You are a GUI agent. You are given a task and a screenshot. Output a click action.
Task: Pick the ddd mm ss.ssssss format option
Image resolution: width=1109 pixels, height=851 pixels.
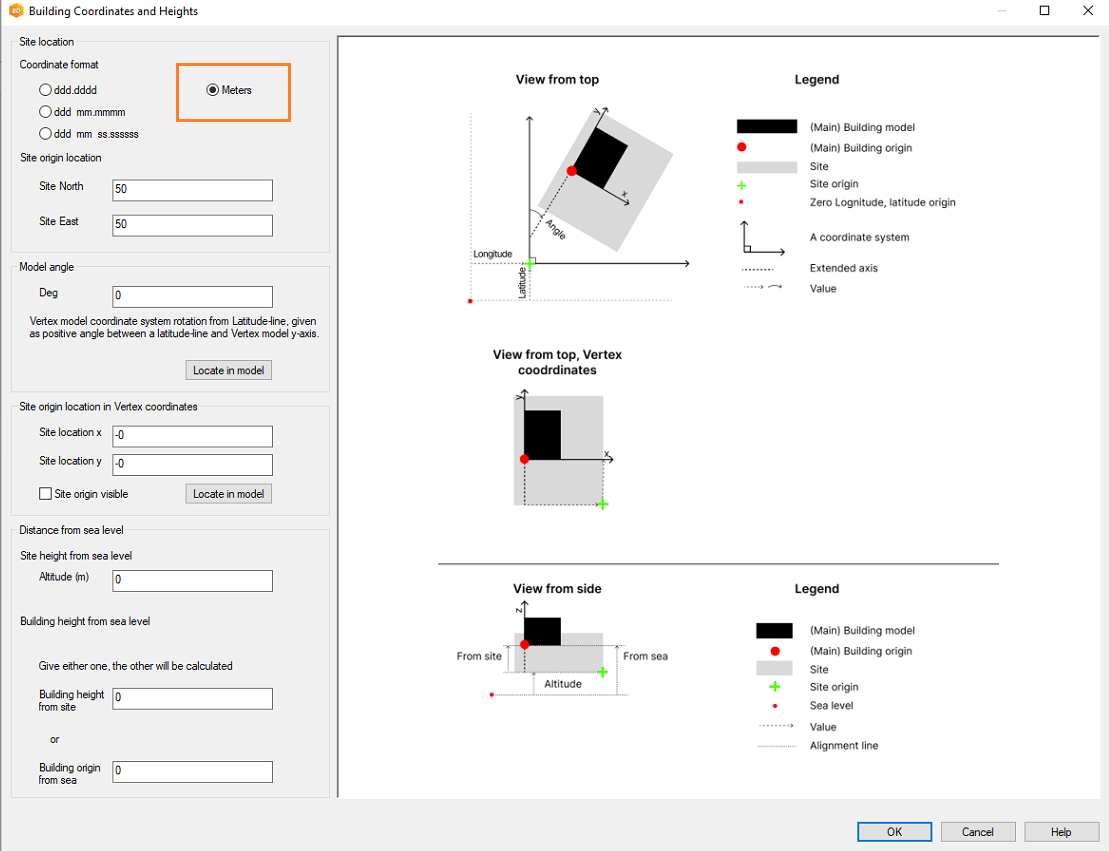click(x=45, y=133)
